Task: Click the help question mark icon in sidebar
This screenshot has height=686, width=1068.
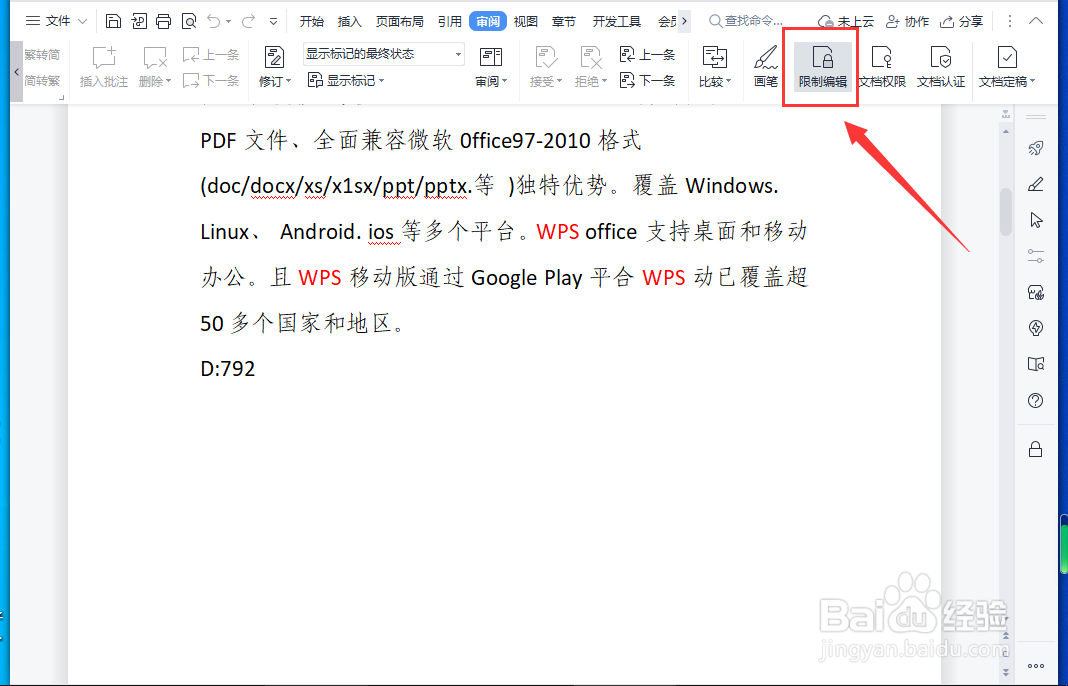Action: [1036, 400]
